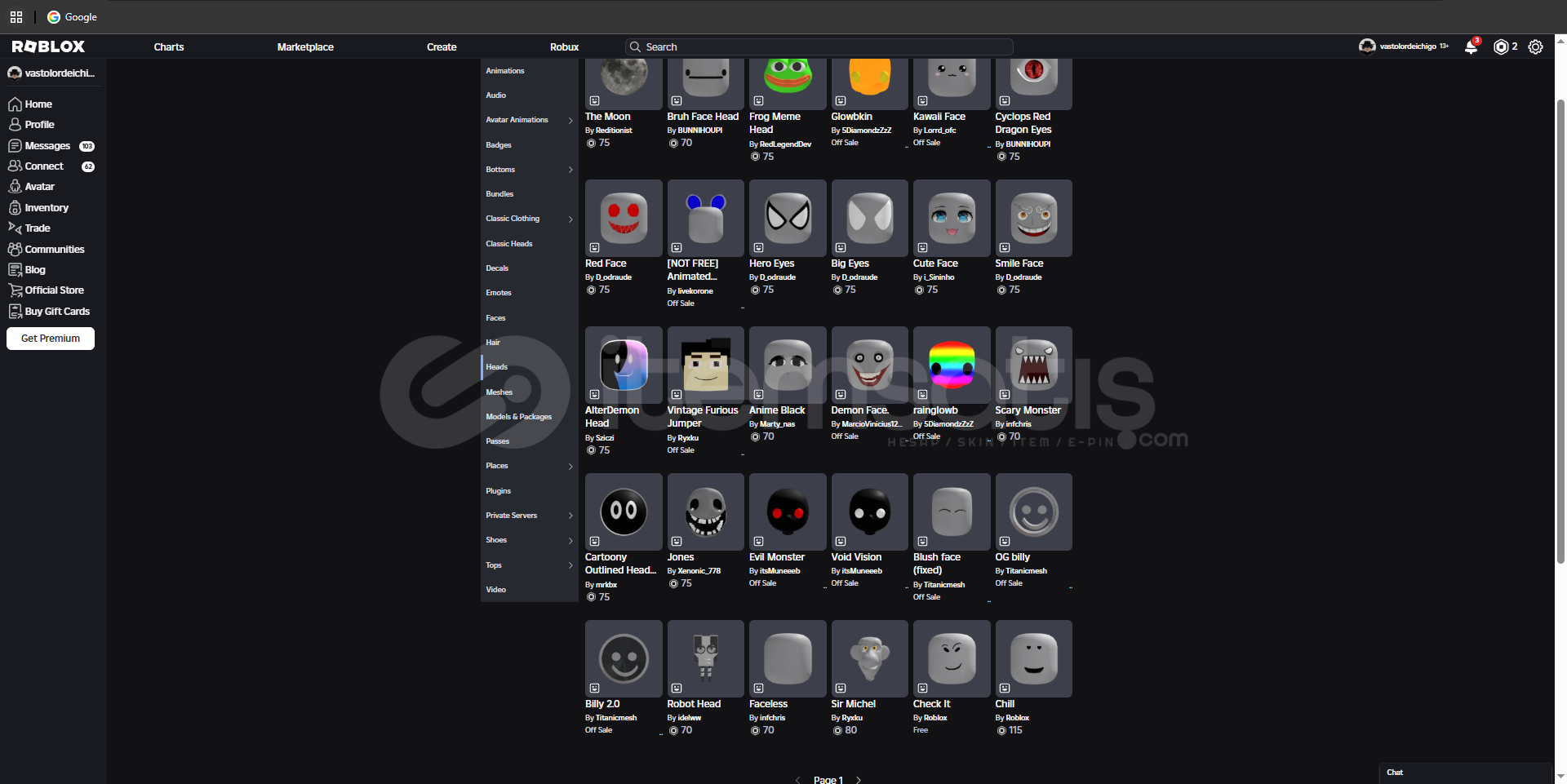This screenshot has height=784, width=1567.
Task: Open the Robot Head thumbnail
Action: point(706,658)
